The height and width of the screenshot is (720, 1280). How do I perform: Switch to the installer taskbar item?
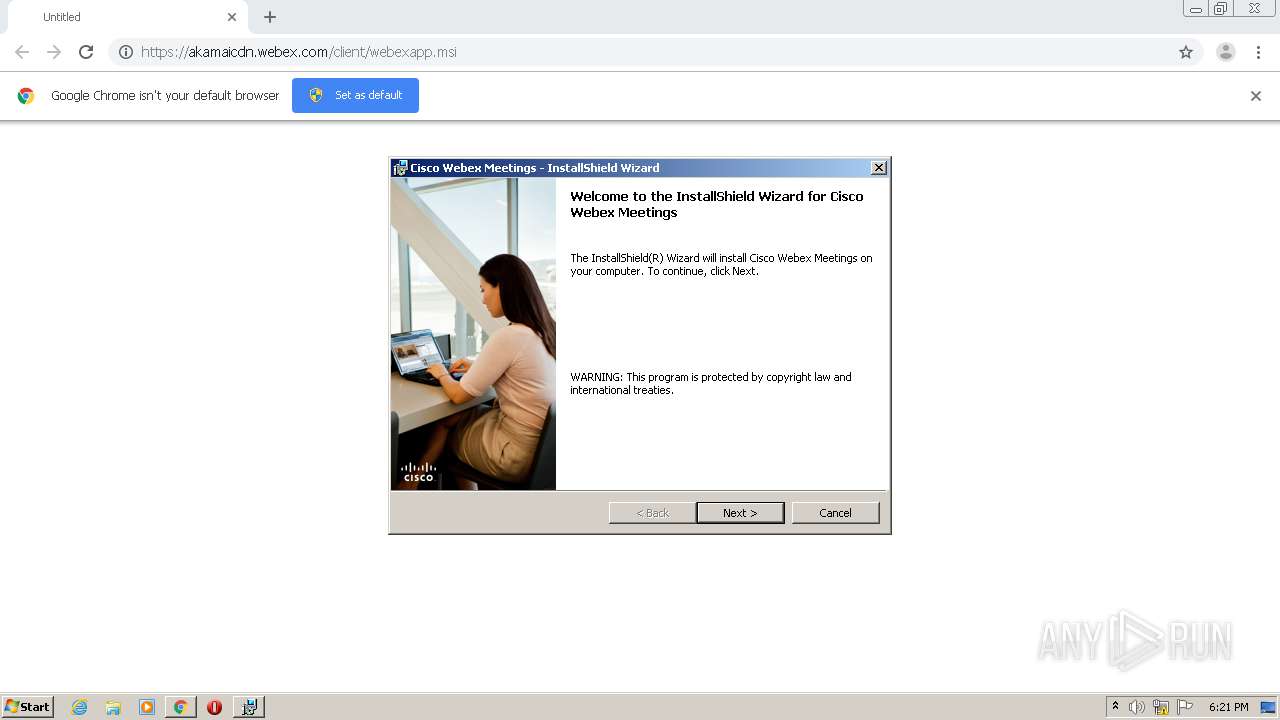pyautogui.click(x=249, y=707)
